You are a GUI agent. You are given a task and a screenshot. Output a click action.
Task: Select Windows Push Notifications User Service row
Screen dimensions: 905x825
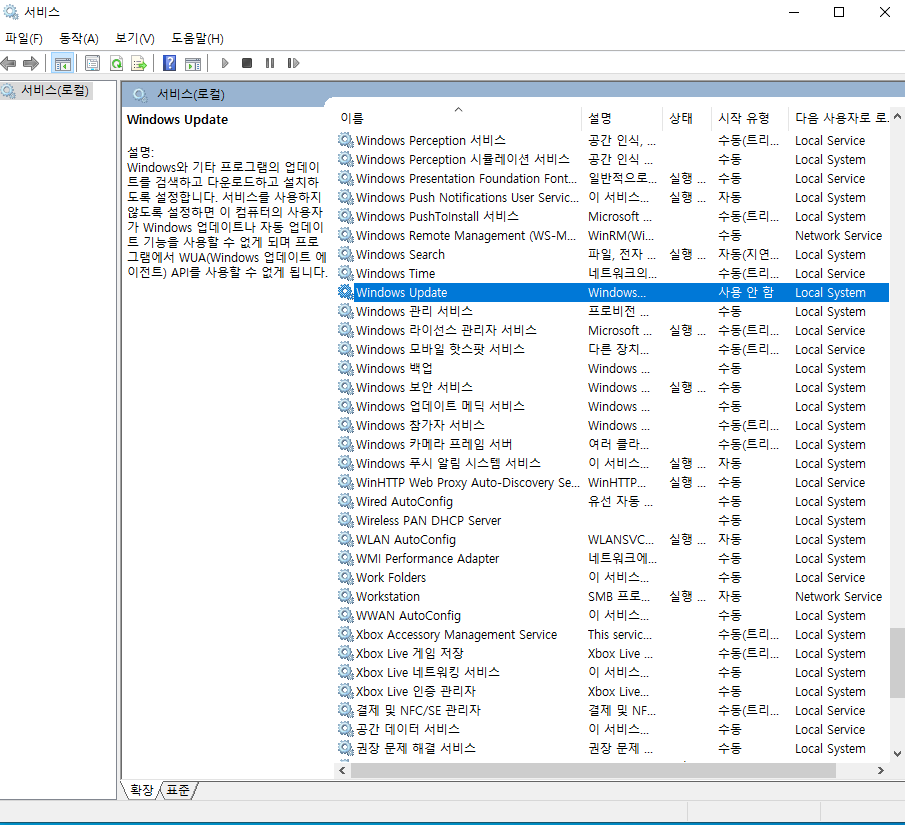[612, 197]
